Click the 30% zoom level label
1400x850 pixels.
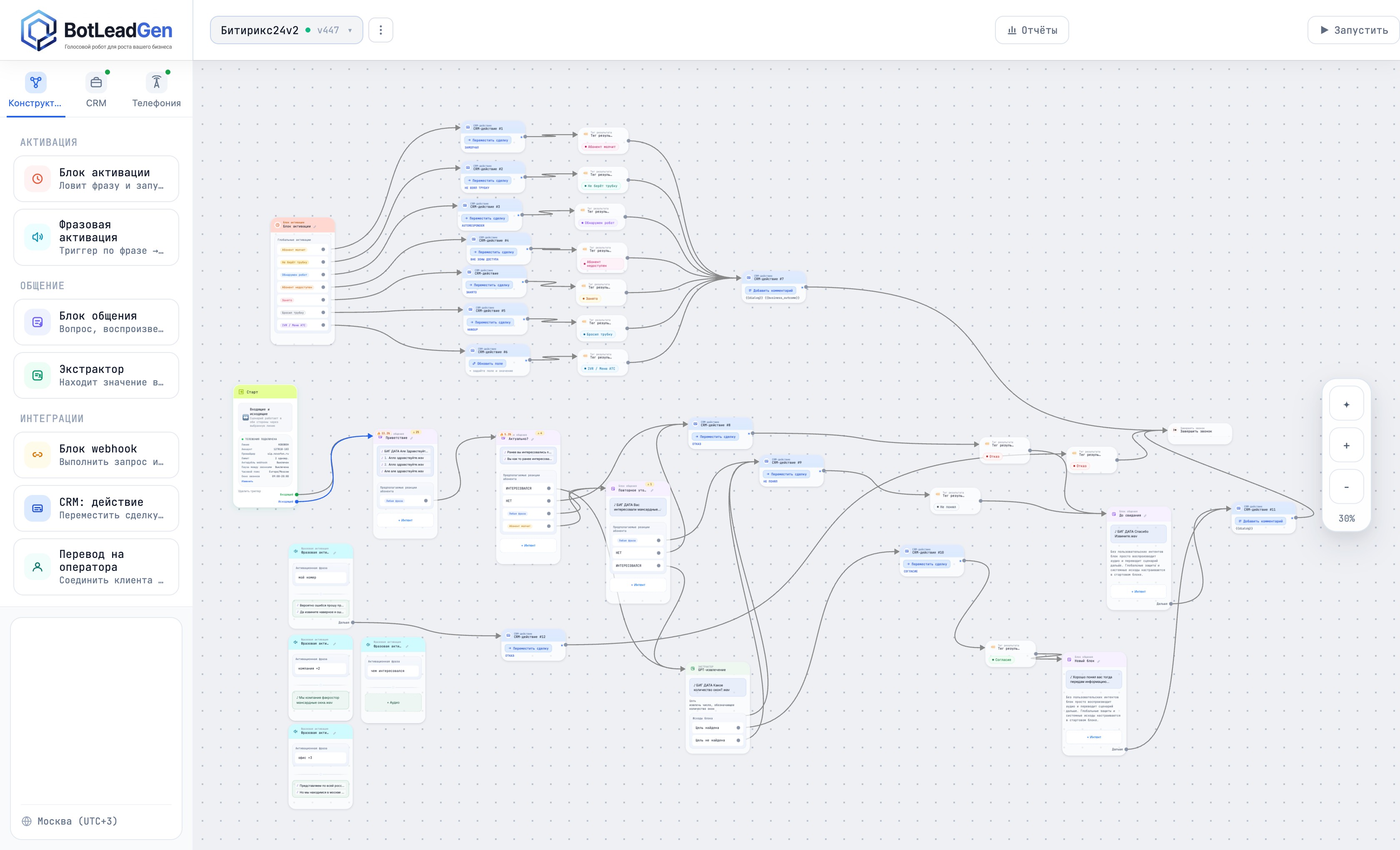point(1346,519)
